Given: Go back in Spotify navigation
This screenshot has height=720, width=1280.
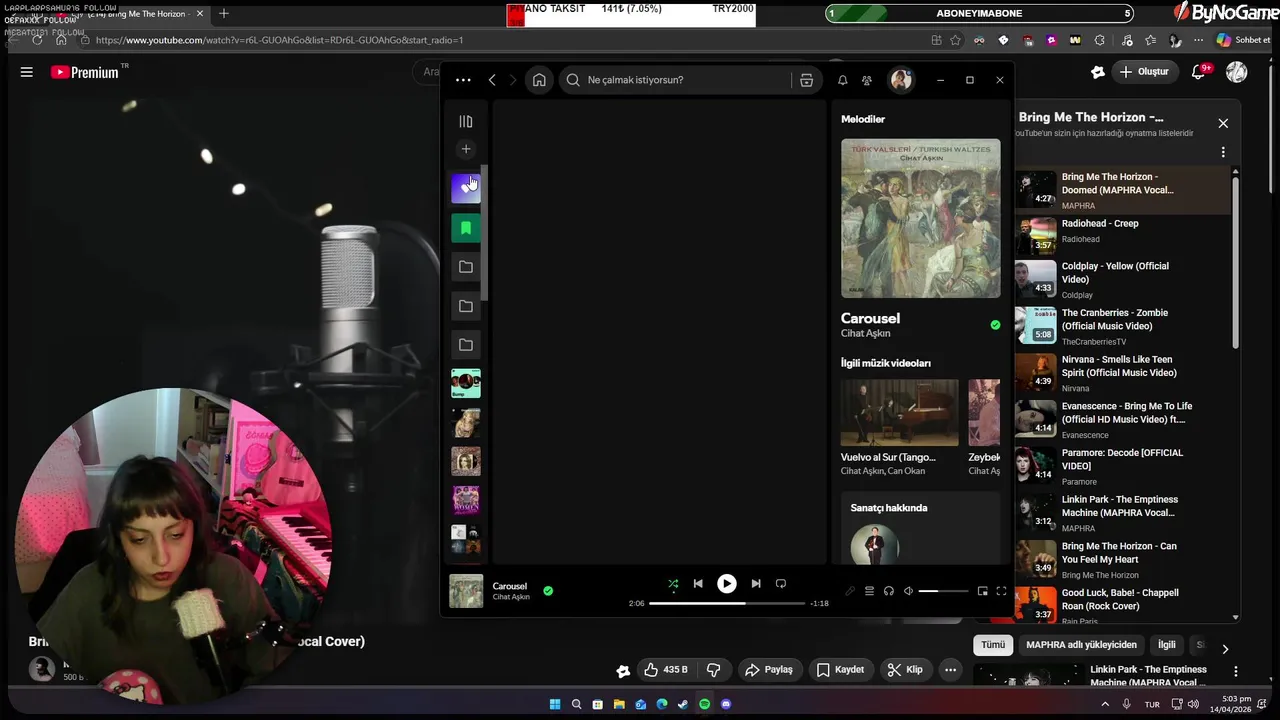Looking at the screenshot, I should click(x=492, y=80).
